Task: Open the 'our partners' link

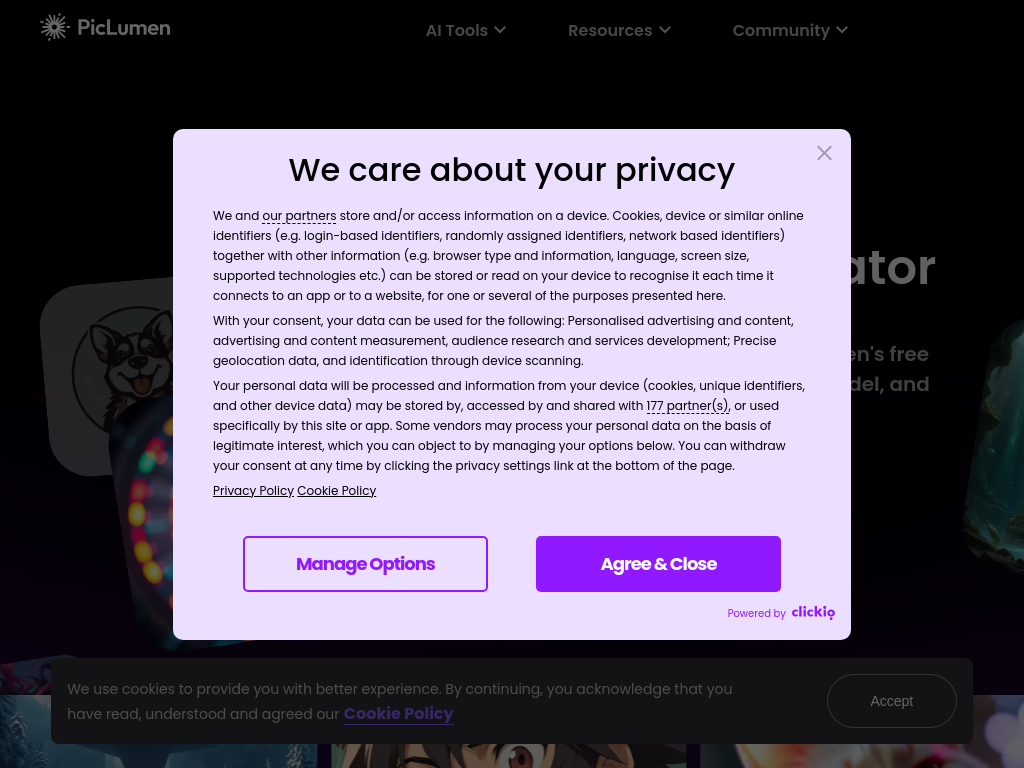Action: click(x=299, y=216)
